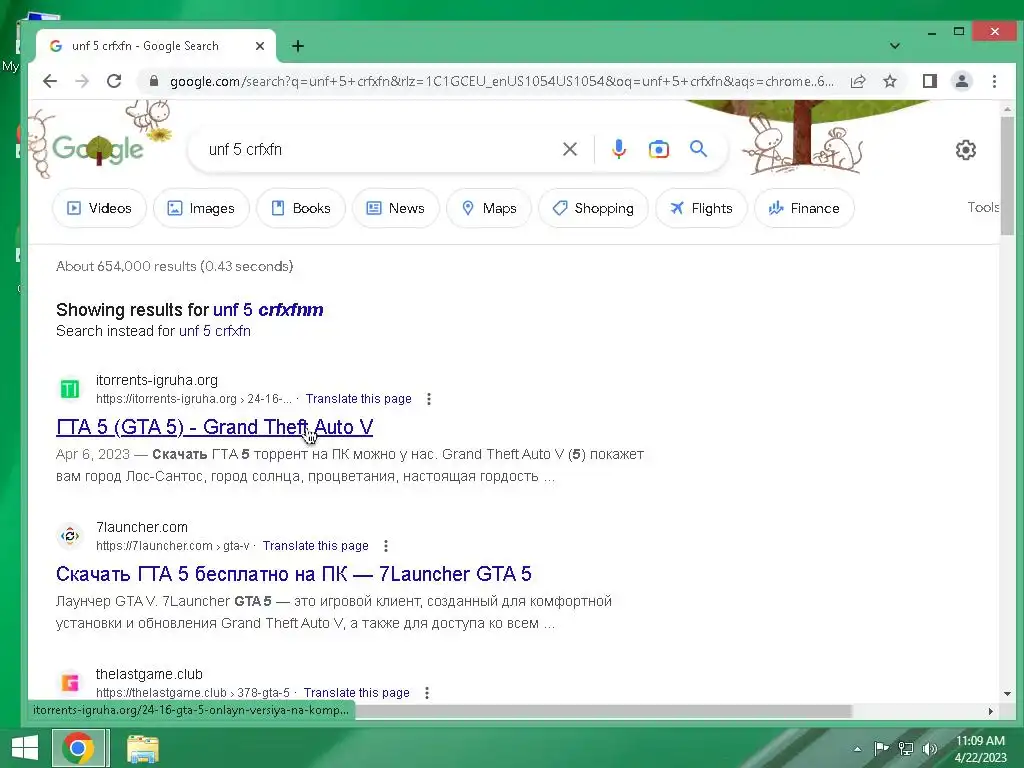The image size is (1024, 768).
Task: Close the Google Search tab
Action: (x=260, y=46)
